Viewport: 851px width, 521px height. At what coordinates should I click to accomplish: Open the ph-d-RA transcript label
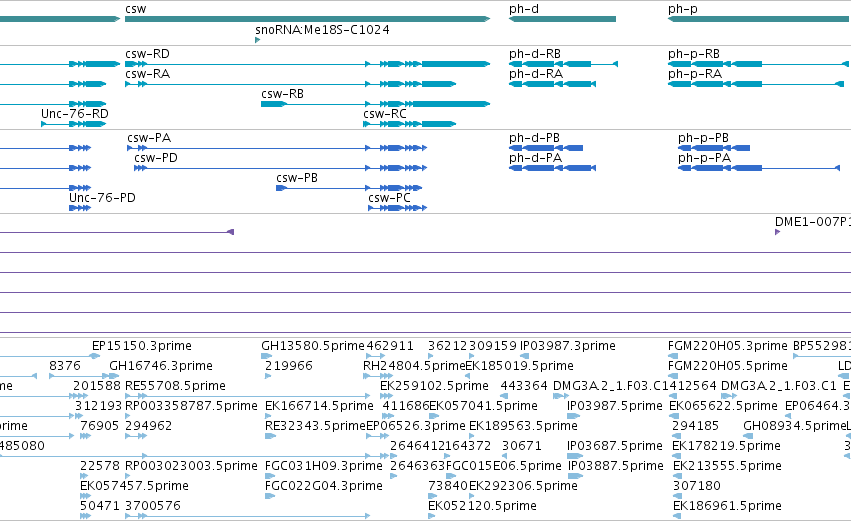[x=536, y=74]
